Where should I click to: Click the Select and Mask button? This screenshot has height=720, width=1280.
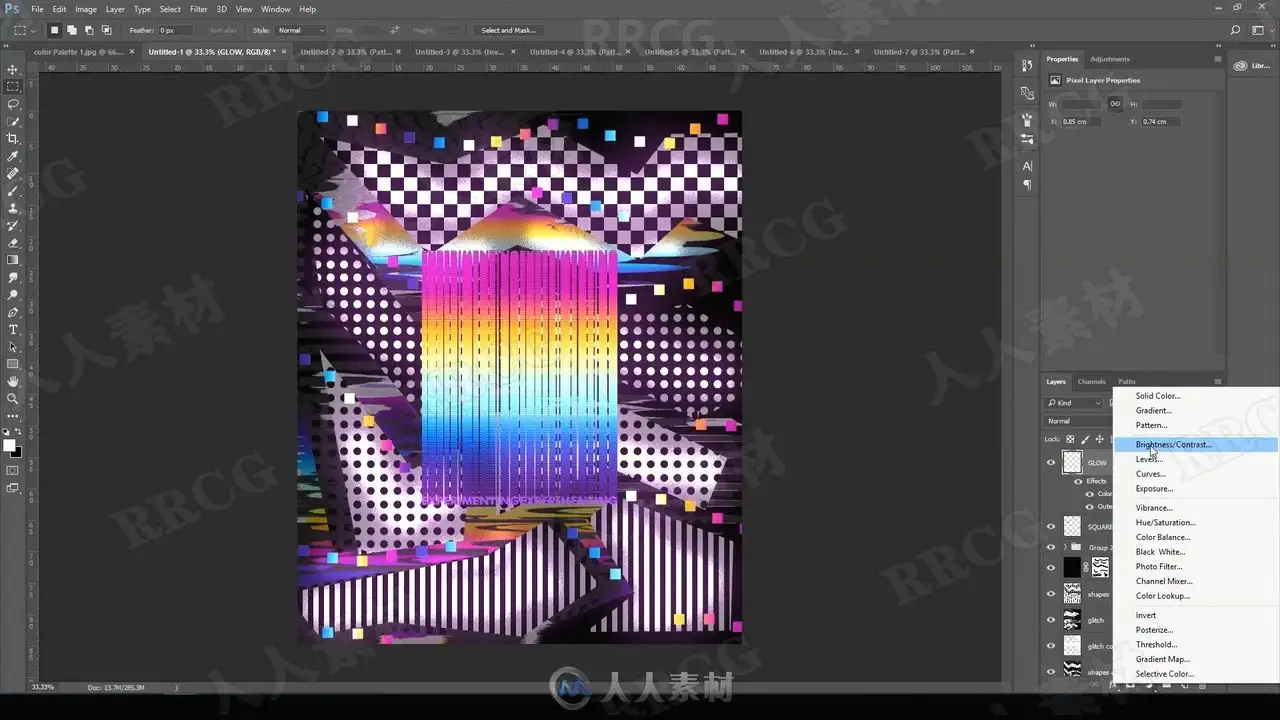point(508,30)
